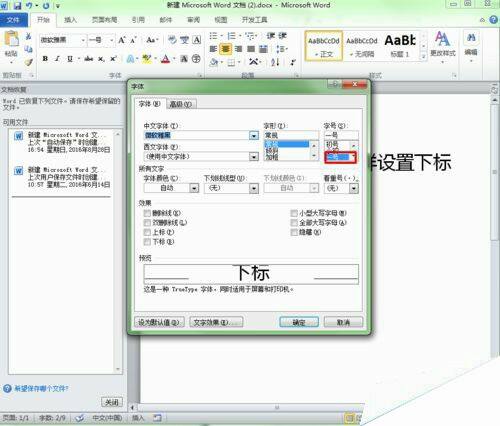Click the Italic formatting icon

(x=57, y=59)
